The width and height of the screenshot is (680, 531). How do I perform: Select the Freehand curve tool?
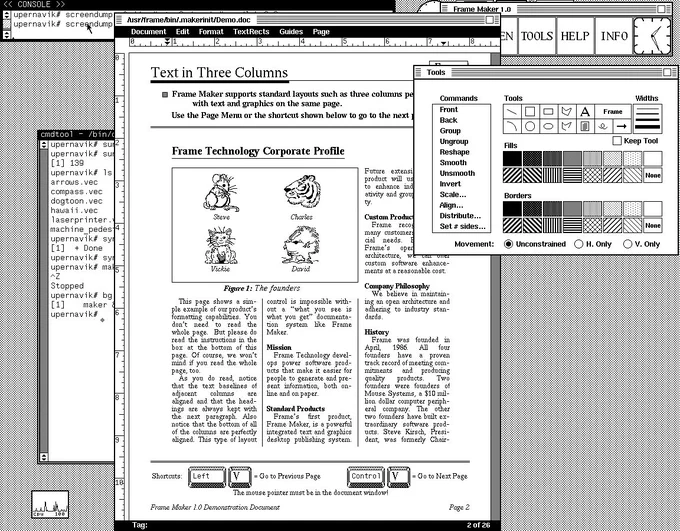coord(603,126)
